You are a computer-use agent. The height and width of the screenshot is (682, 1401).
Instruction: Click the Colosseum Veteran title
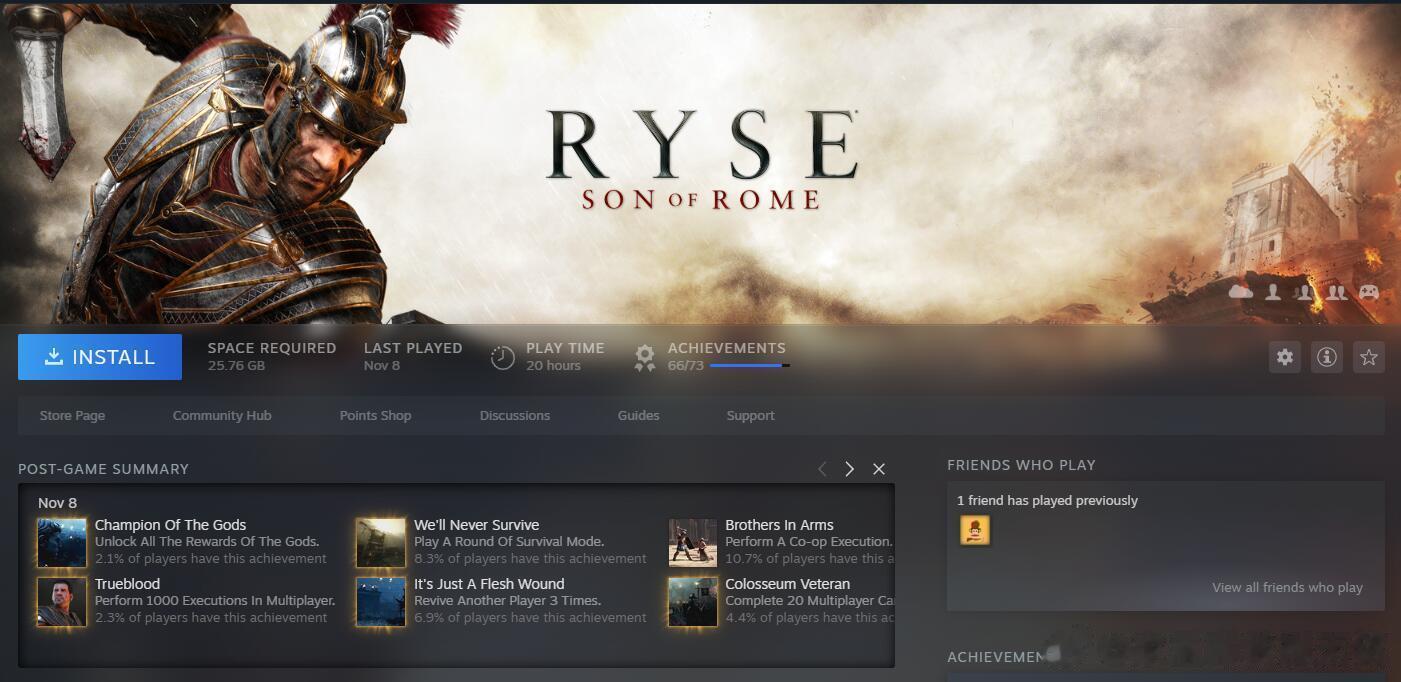(787, 584)
